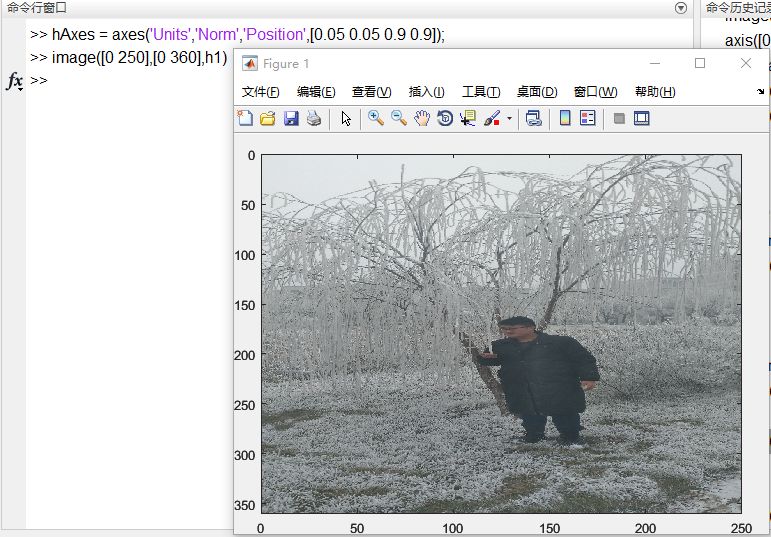The image size is (771, 537).
Task: Open the 窗口(W) menu in Figure 1
Action: point(595,92)
